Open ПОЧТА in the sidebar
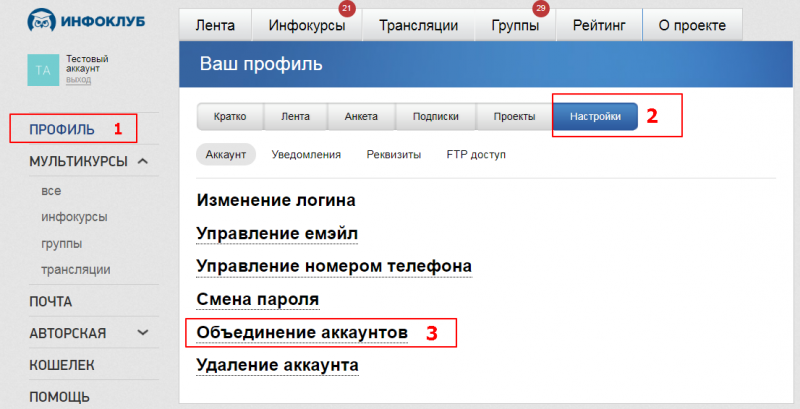This screenshot has width=800, height=409. coord(51,302)
